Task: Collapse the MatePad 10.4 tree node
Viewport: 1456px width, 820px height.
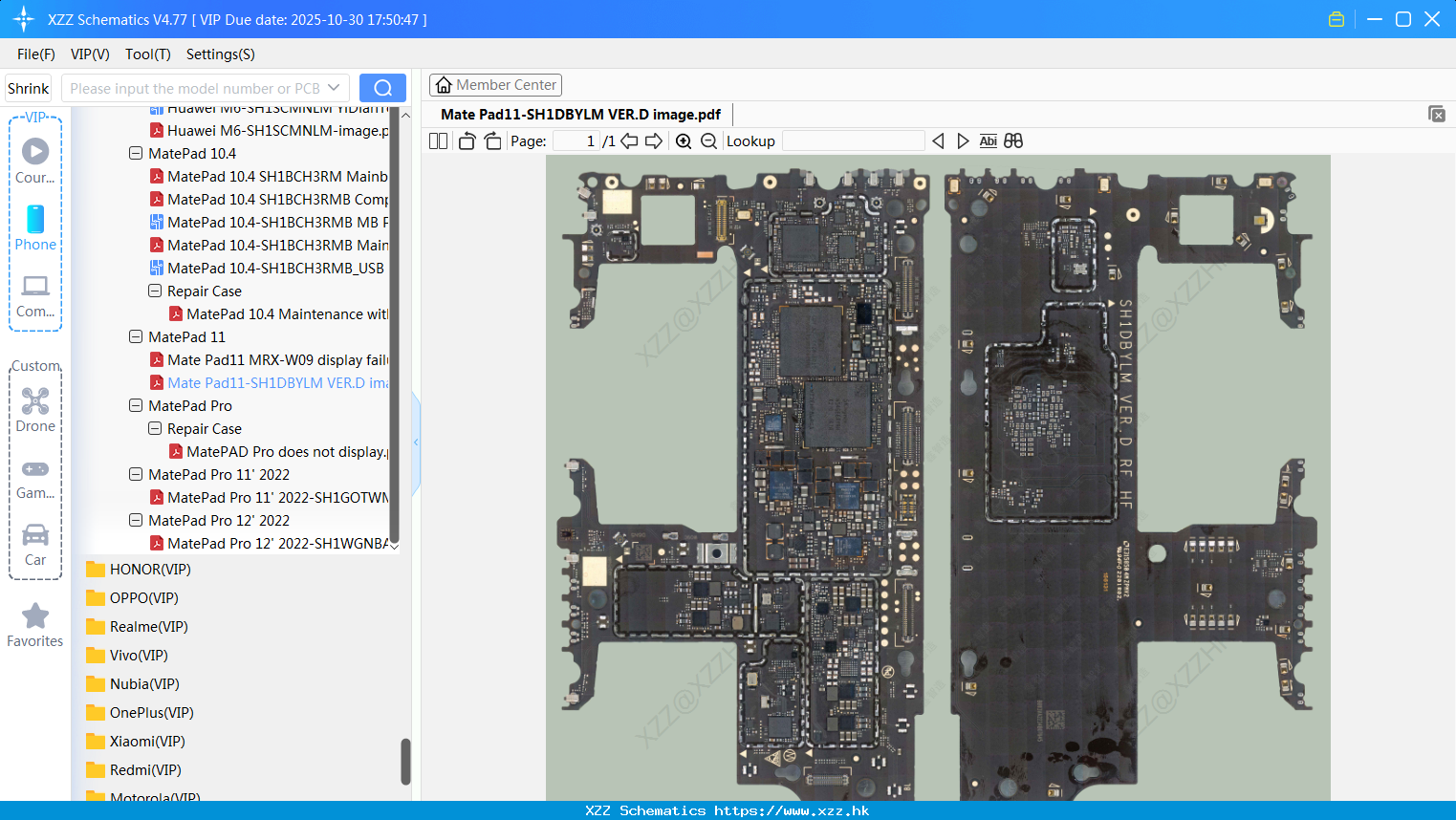Action: coord(136,153)
